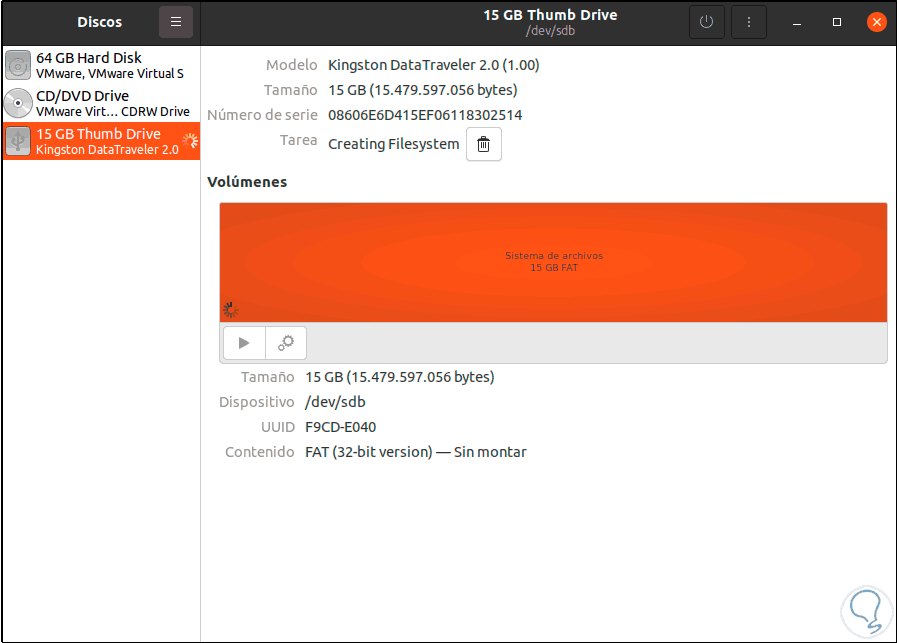Click the spinner beside 15 GB Thumb Drive
Viewport: 899px width, 643px height.
190,141
